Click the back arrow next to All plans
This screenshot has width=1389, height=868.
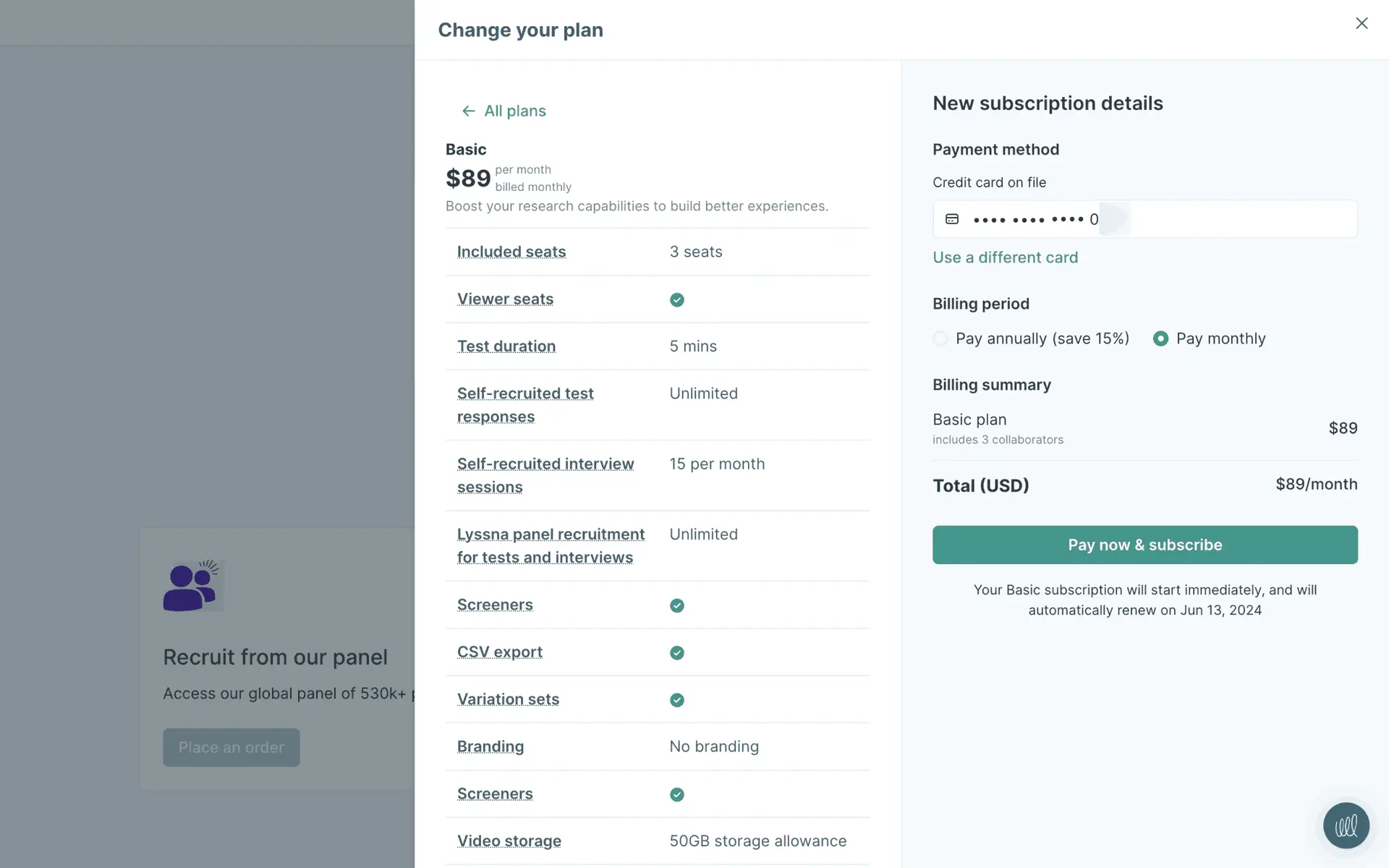[x=468, y=111]
